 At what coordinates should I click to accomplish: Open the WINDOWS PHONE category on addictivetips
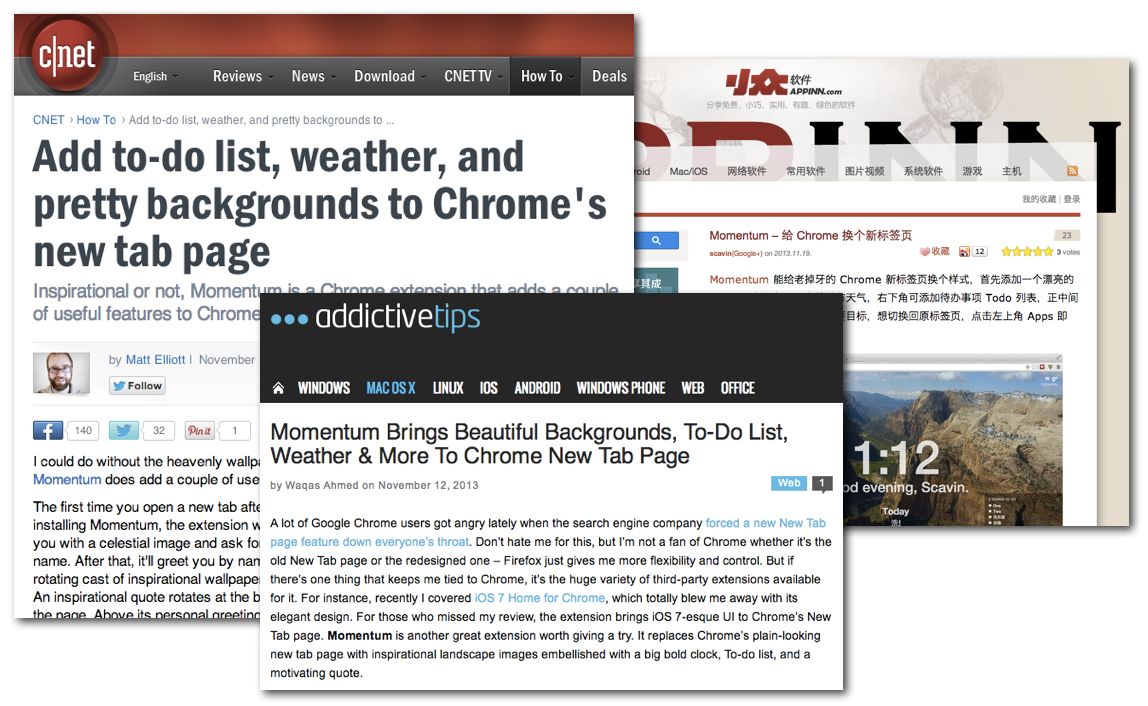pyautogui.click(x=621, y=388)
